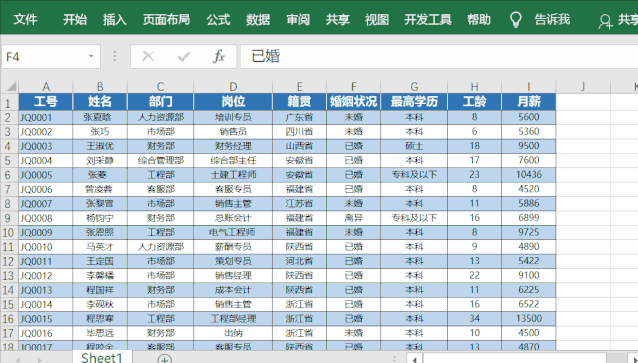Add a new sheet with plus icon
The width and height of the screenshot is (638, 363).
[x=164, y=359]
